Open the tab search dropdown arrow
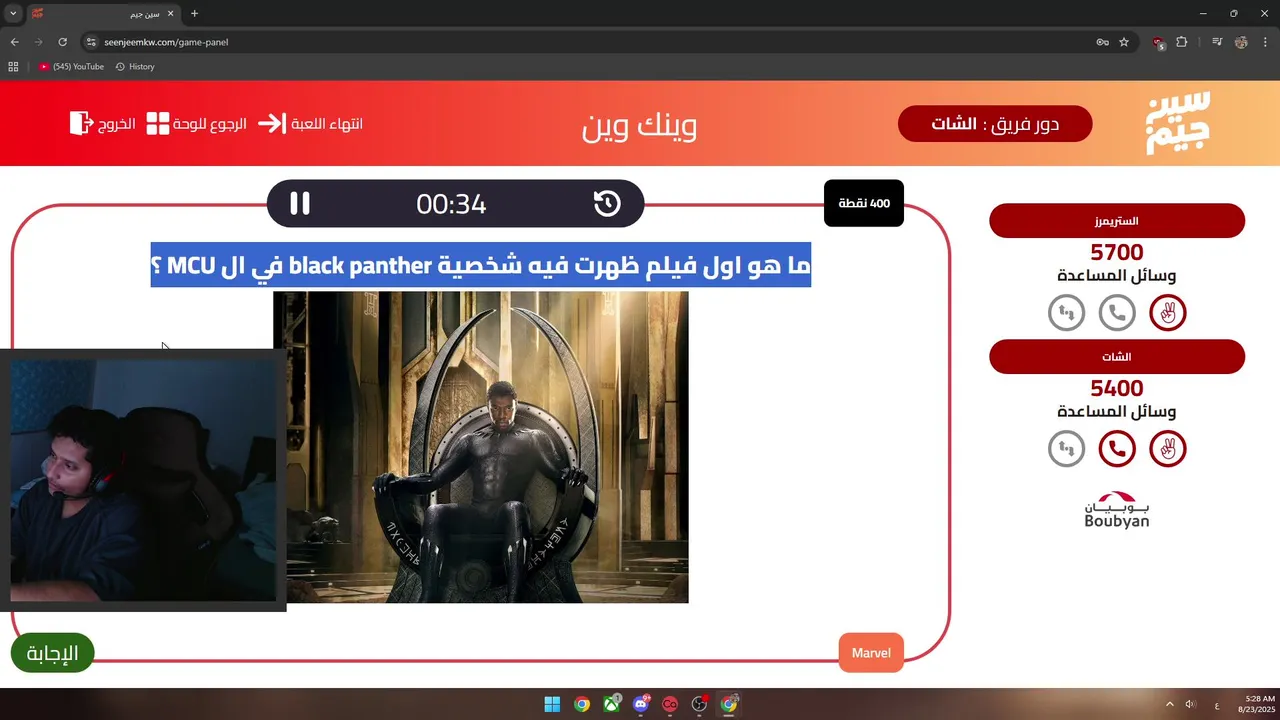 [13, 14]
